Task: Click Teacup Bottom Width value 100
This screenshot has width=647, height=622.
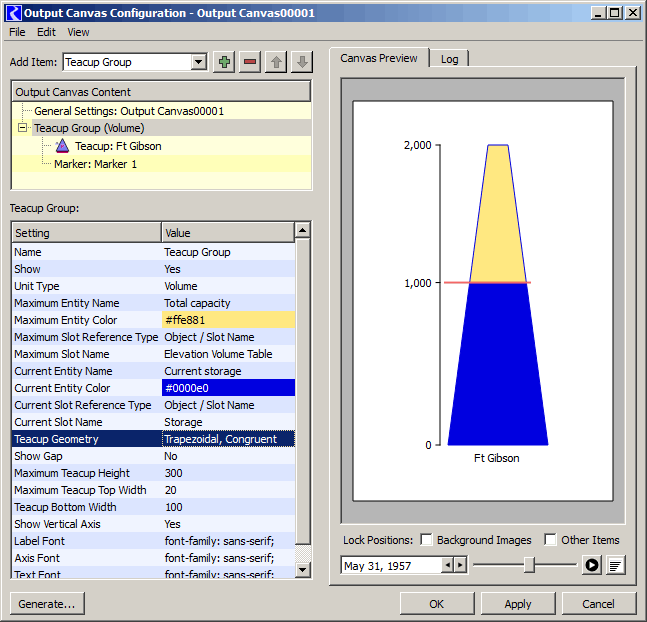Action: point(228,507)
